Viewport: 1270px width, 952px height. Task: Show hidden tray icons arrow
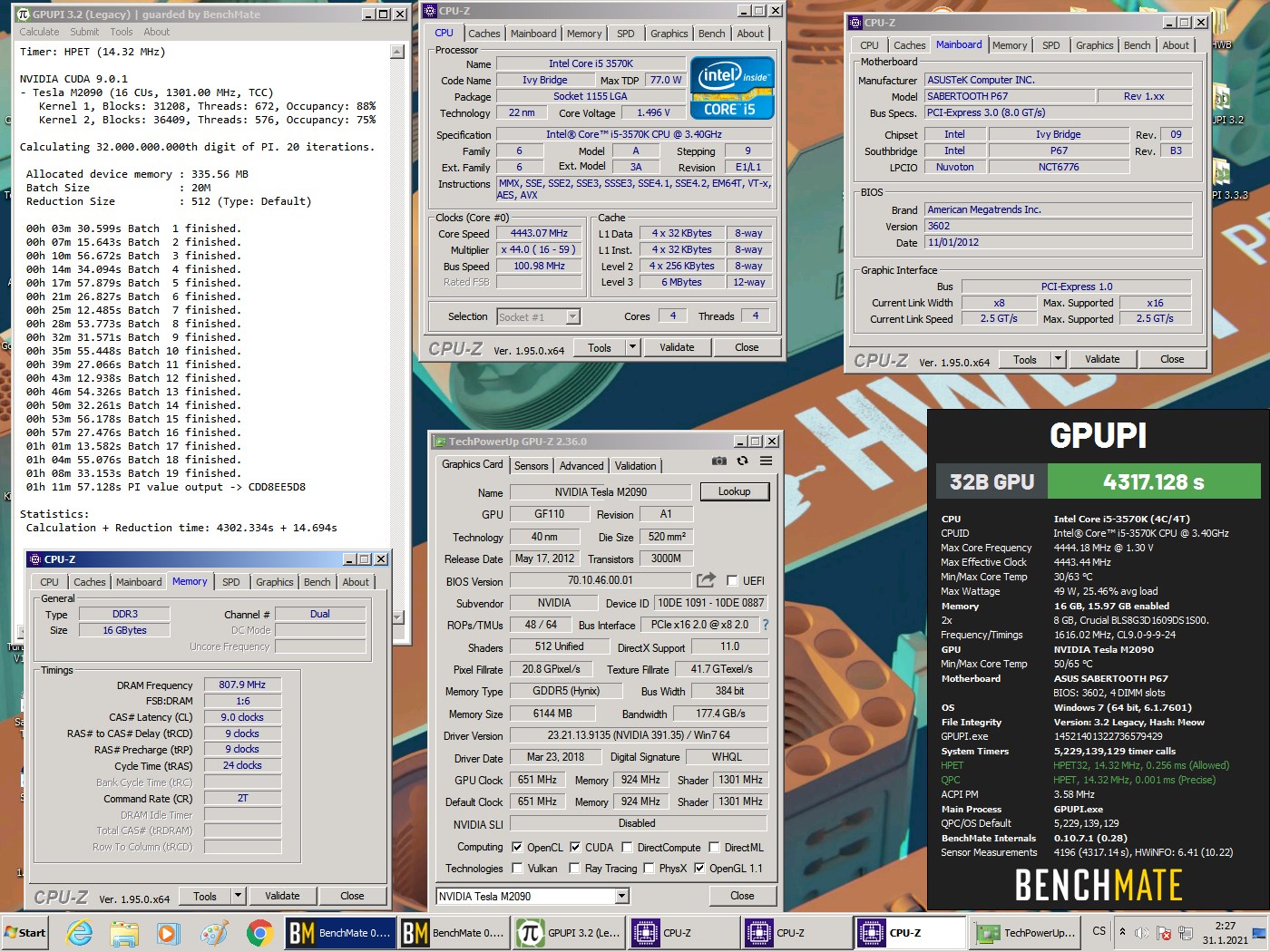pyautogui.click(x=1122, y=932)
